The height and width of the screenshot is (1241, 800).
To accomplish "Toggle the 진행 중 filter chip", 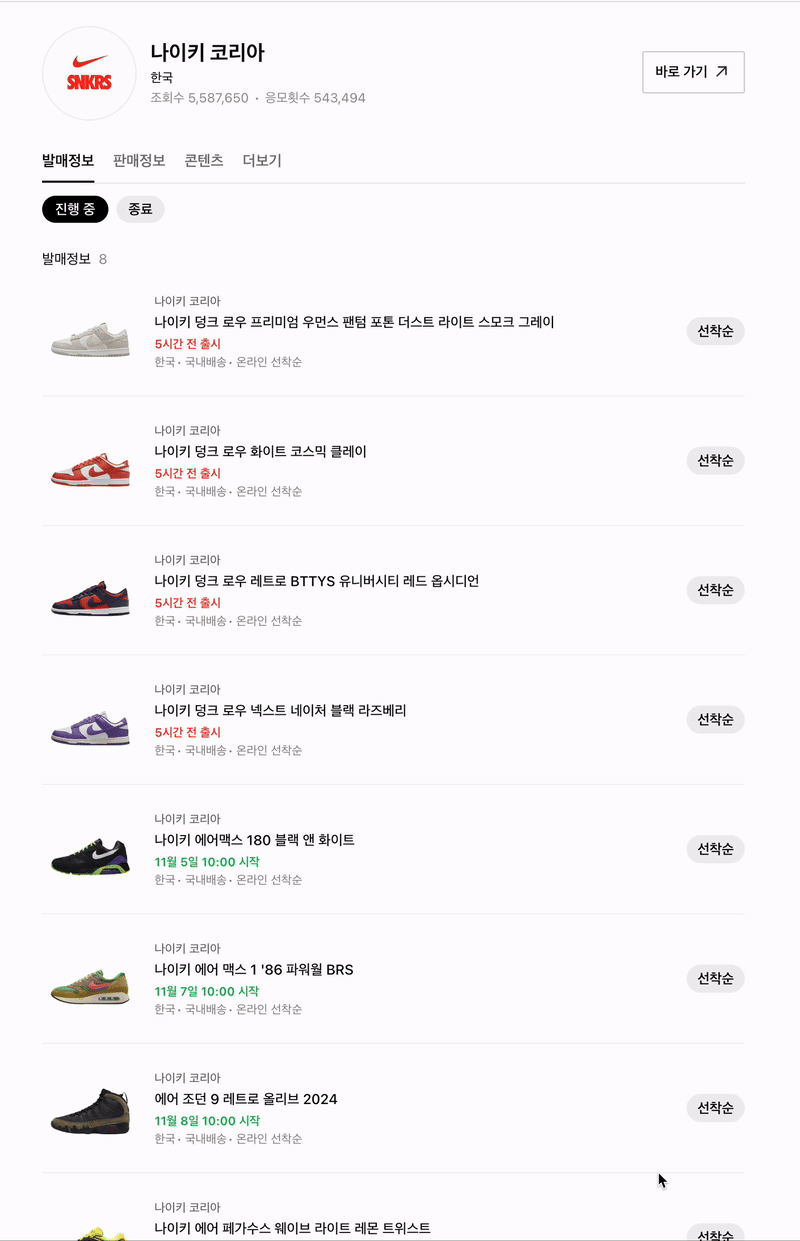I will [x=75, y=209].
